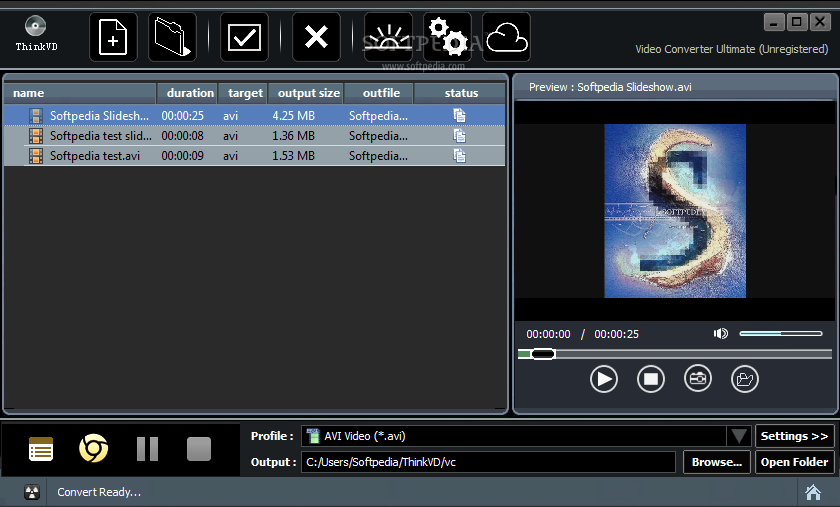Open snapshot folder icon in preview

[x=745, y=379]
